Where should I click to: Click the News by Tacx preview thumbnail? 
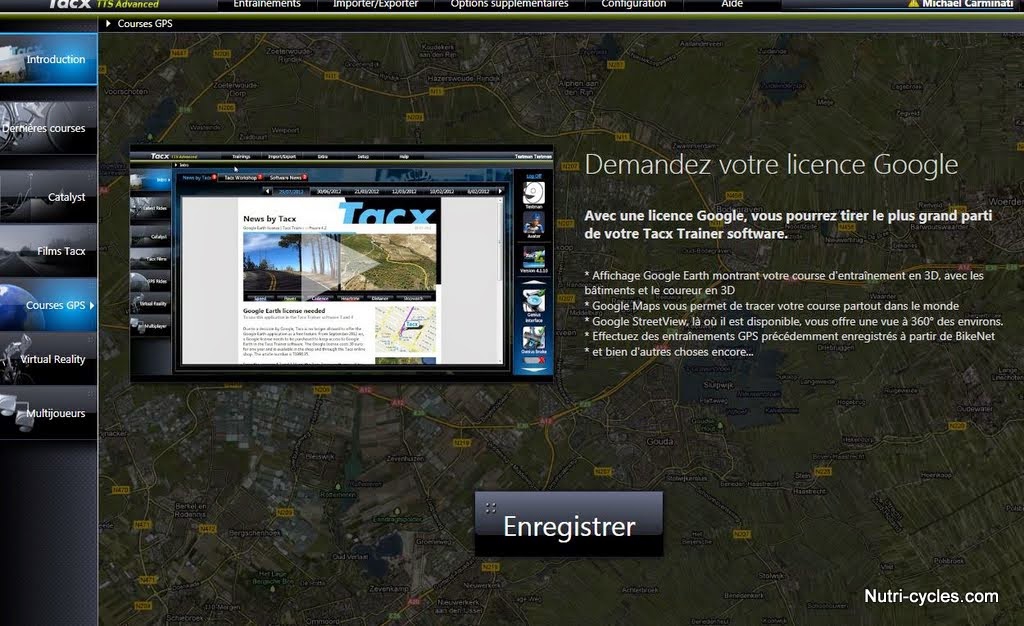pos(342,264)
